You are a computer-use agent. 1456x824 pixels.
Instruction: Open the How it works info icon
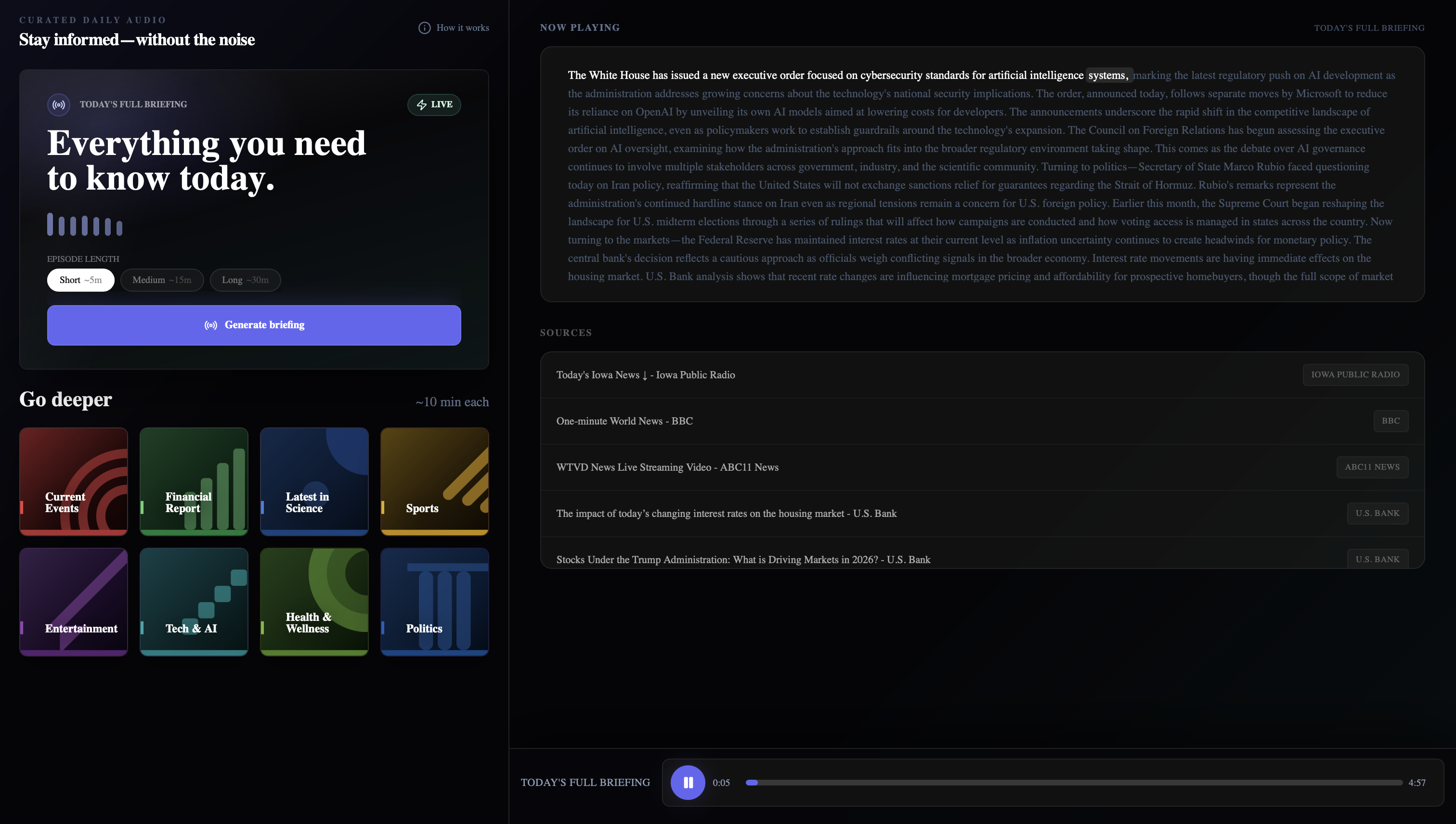pyautogui.click(x=424, y=28)
